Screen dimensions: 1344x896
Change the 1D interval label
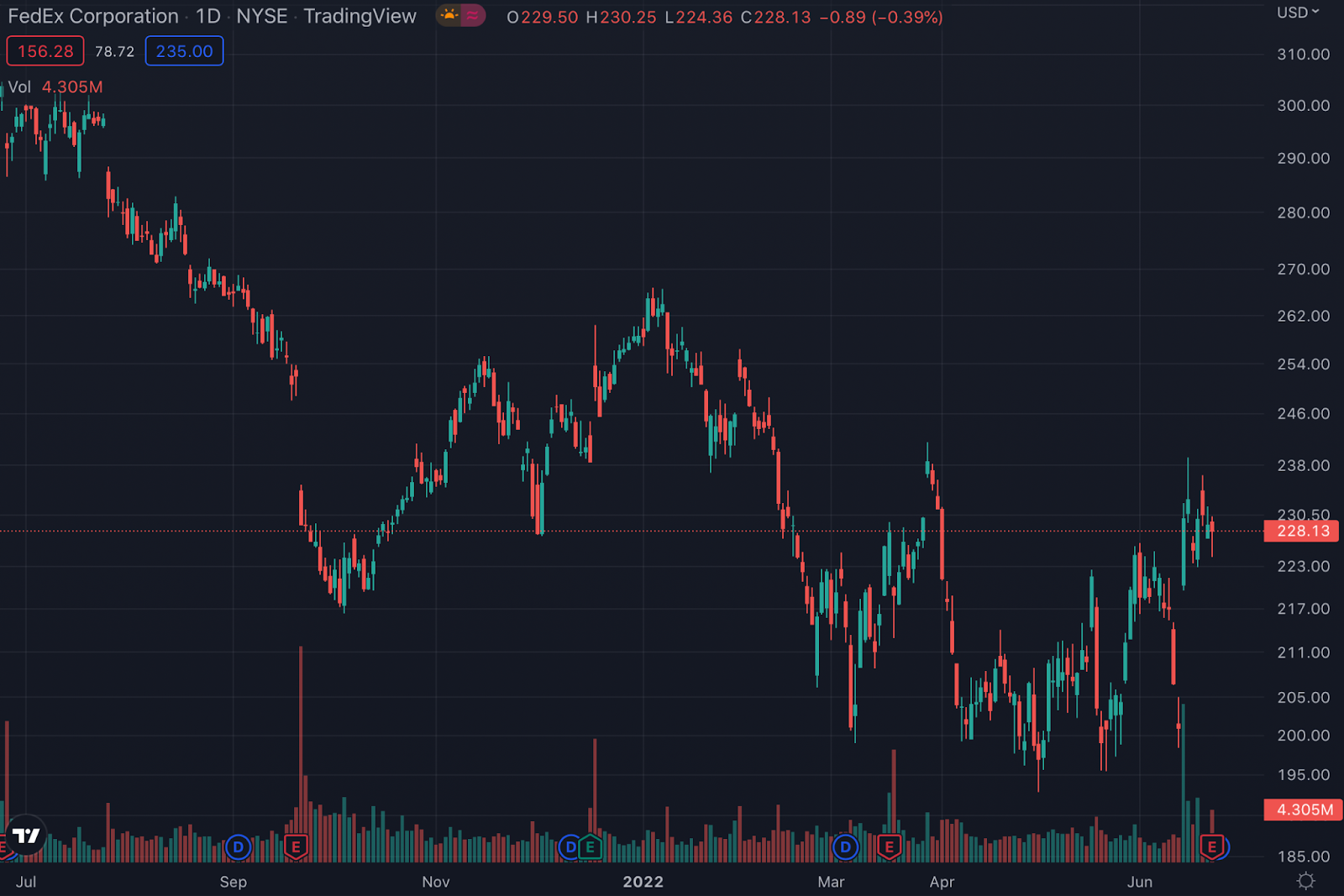pyautogui.click(x=207, y=16)
